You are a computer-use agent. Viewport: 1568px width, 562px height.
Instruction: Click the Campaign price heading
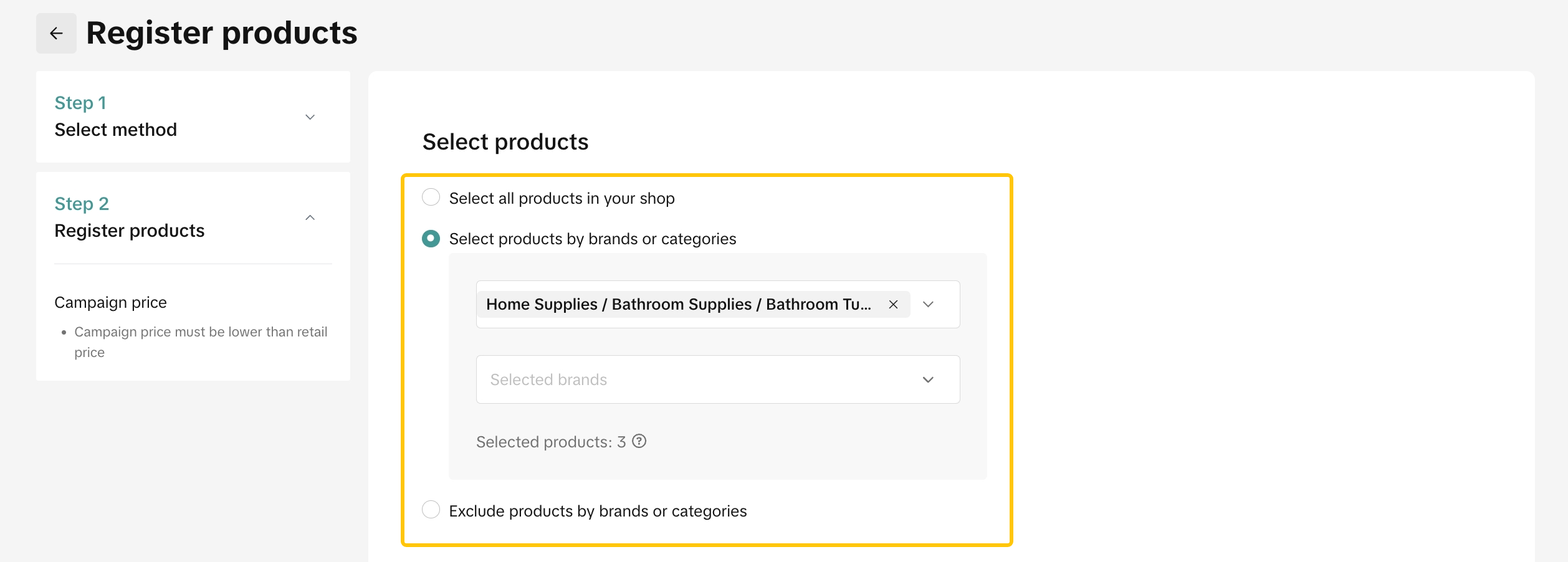tap(110, 303)
